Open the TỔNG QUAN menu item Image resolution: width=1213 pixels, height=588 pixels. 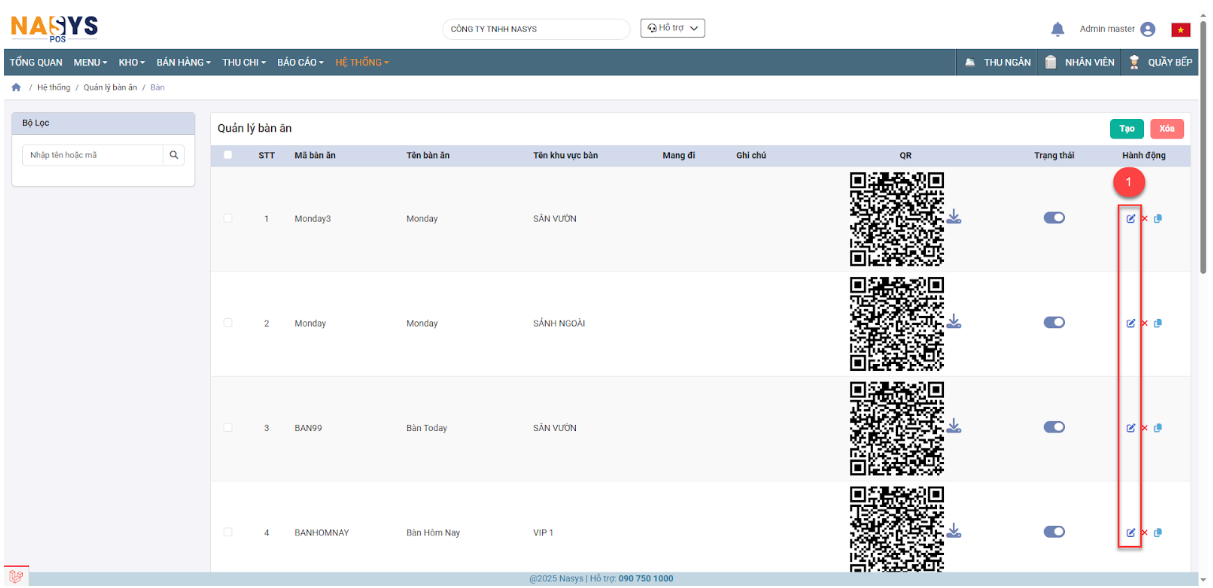pos(36,62)
